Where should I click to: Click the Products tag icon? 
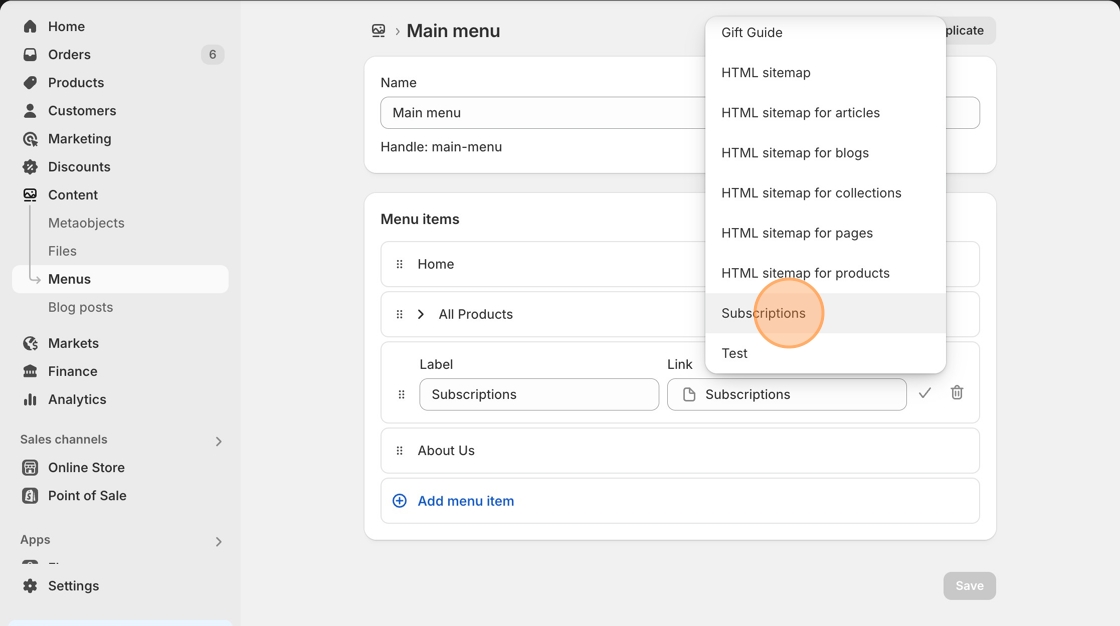(30, 83)
